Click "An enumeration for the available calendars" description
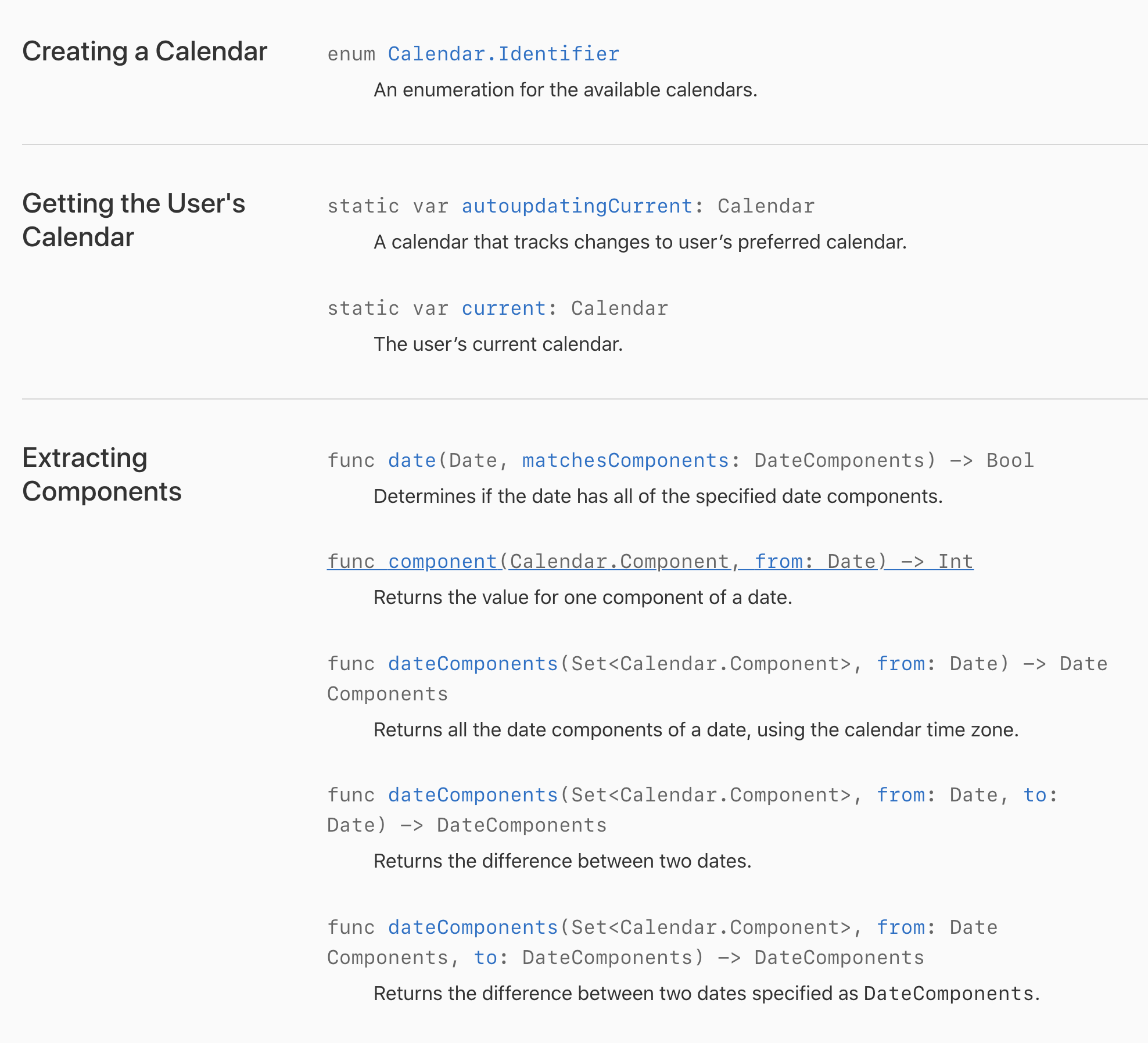1148x1043 pixels. click(x=565, y=90)
